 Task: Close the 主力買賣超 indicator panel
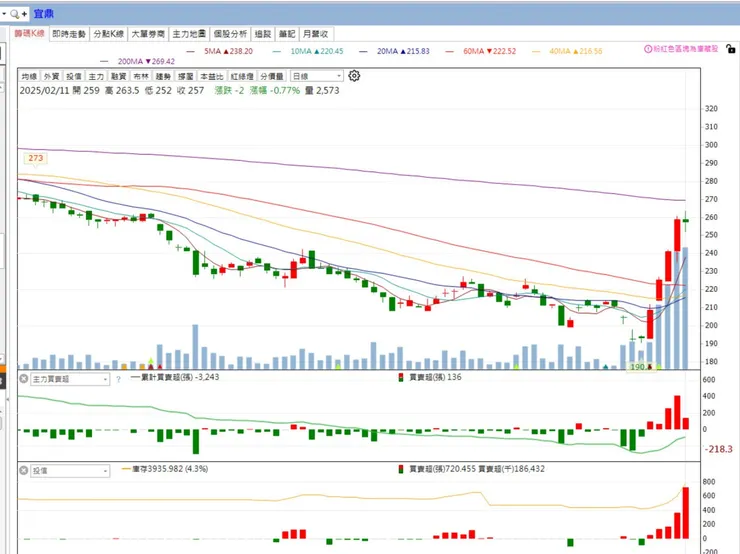click(x=24, y=378)
